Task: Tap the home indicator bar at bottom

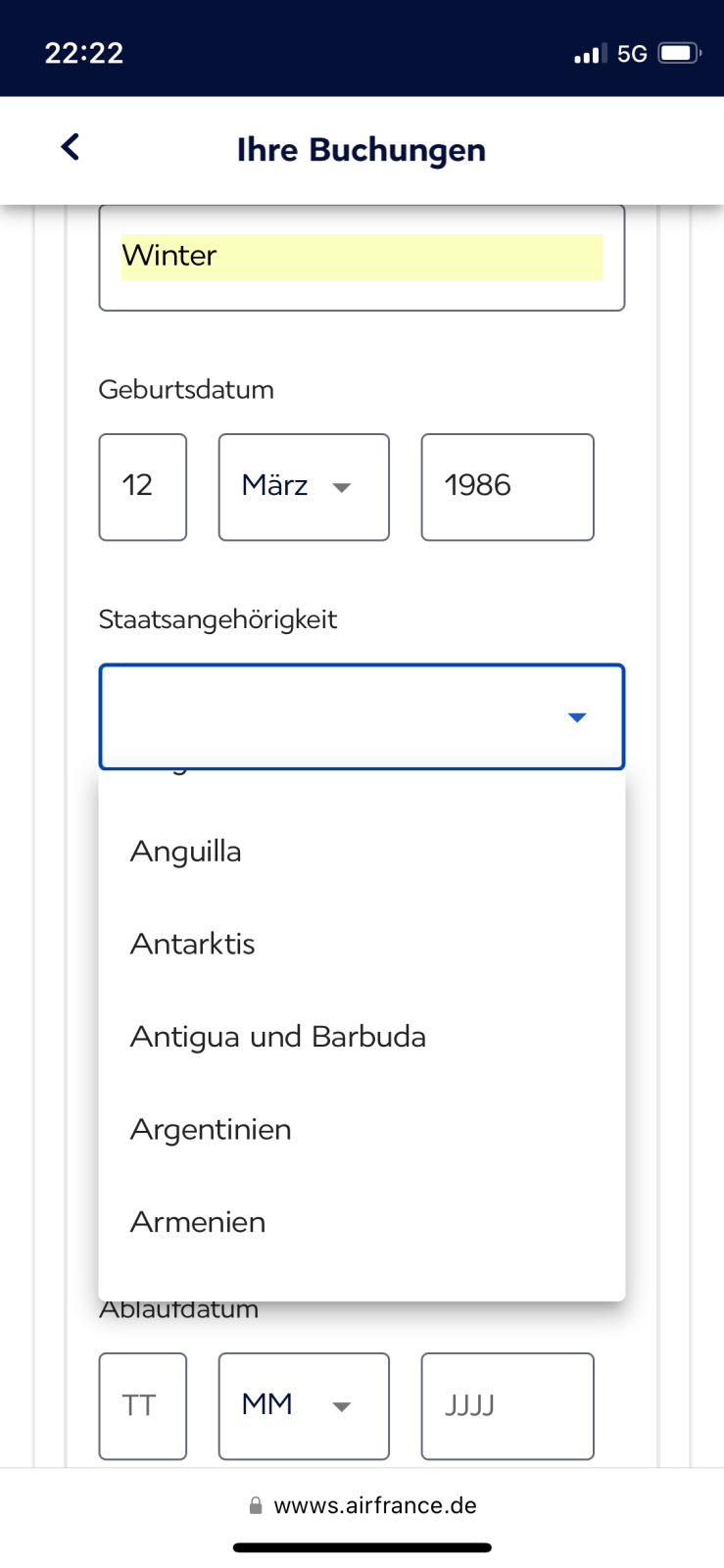Action: coord(362,1548)
